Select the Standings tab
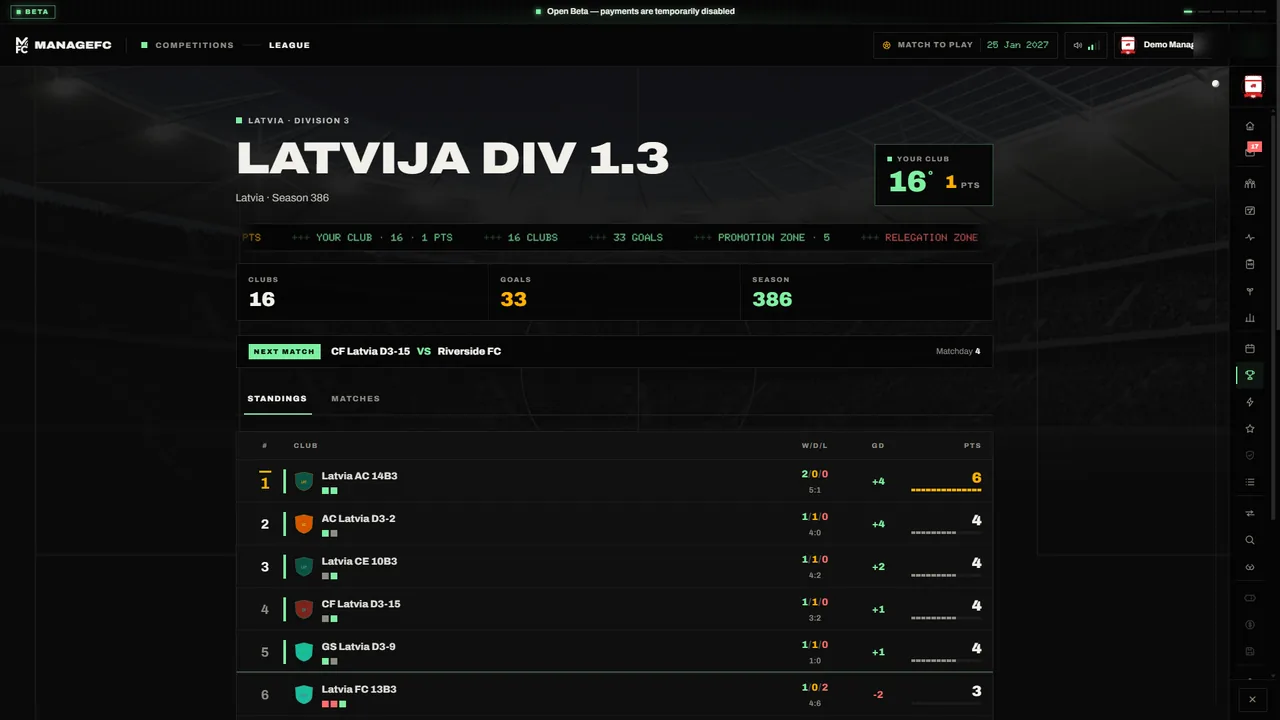 [x=277, y=399]
